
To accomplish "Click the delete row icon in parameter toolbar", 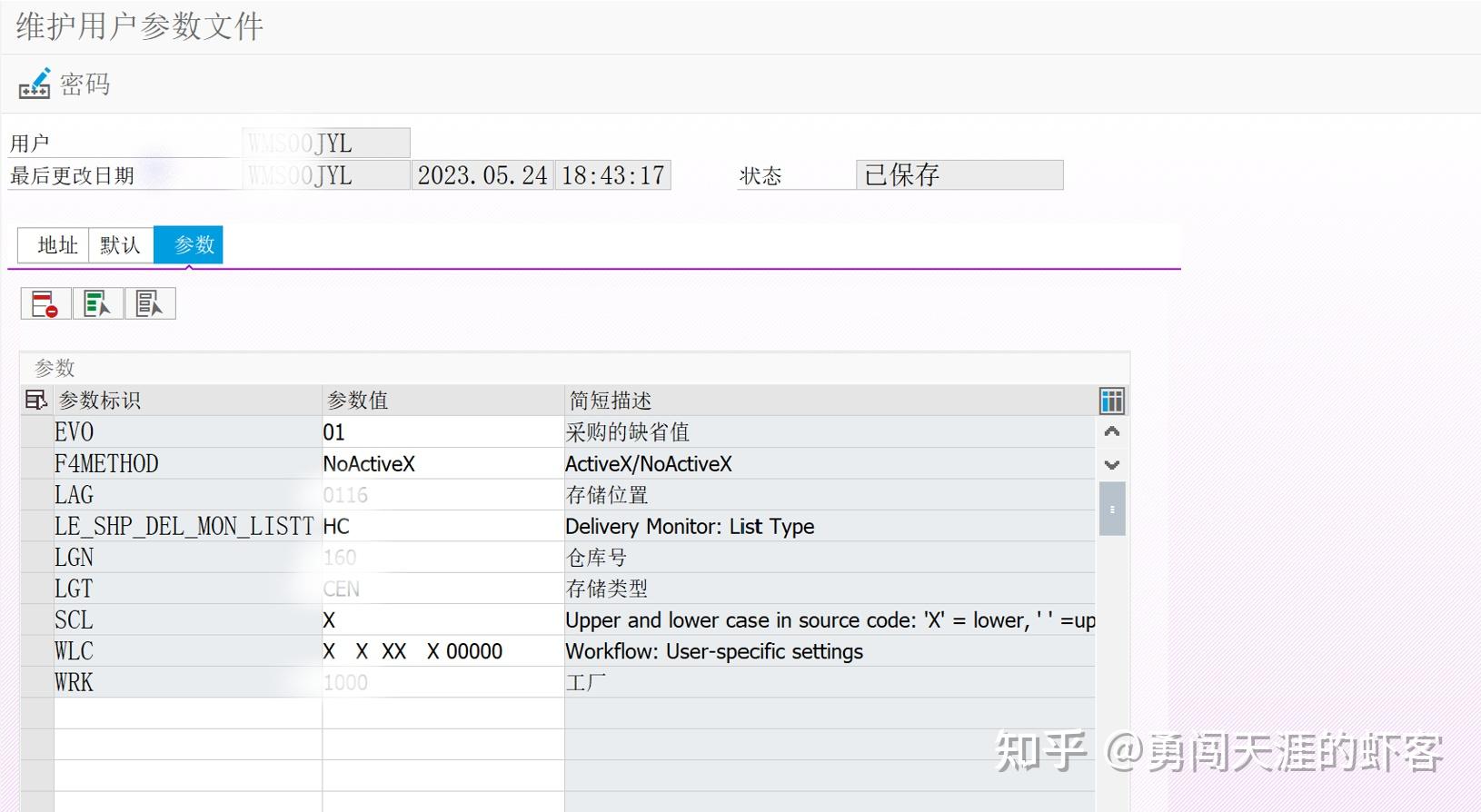I will tap(45, 303).
